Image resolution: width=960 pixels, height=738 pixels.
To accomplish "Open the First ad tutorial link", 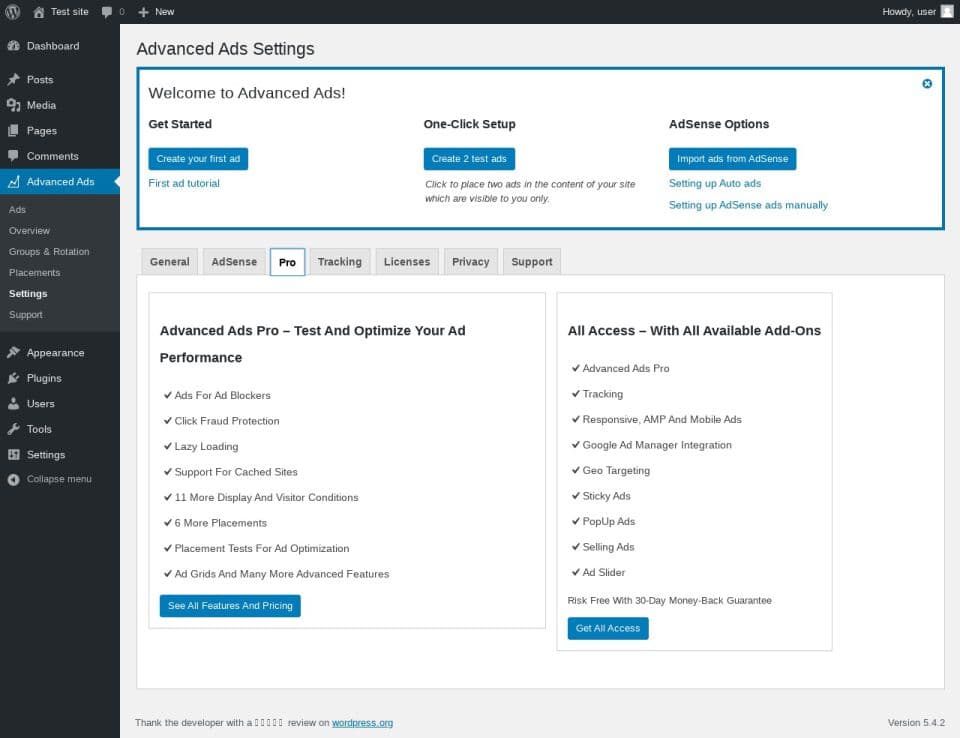I will coord(184,183).
